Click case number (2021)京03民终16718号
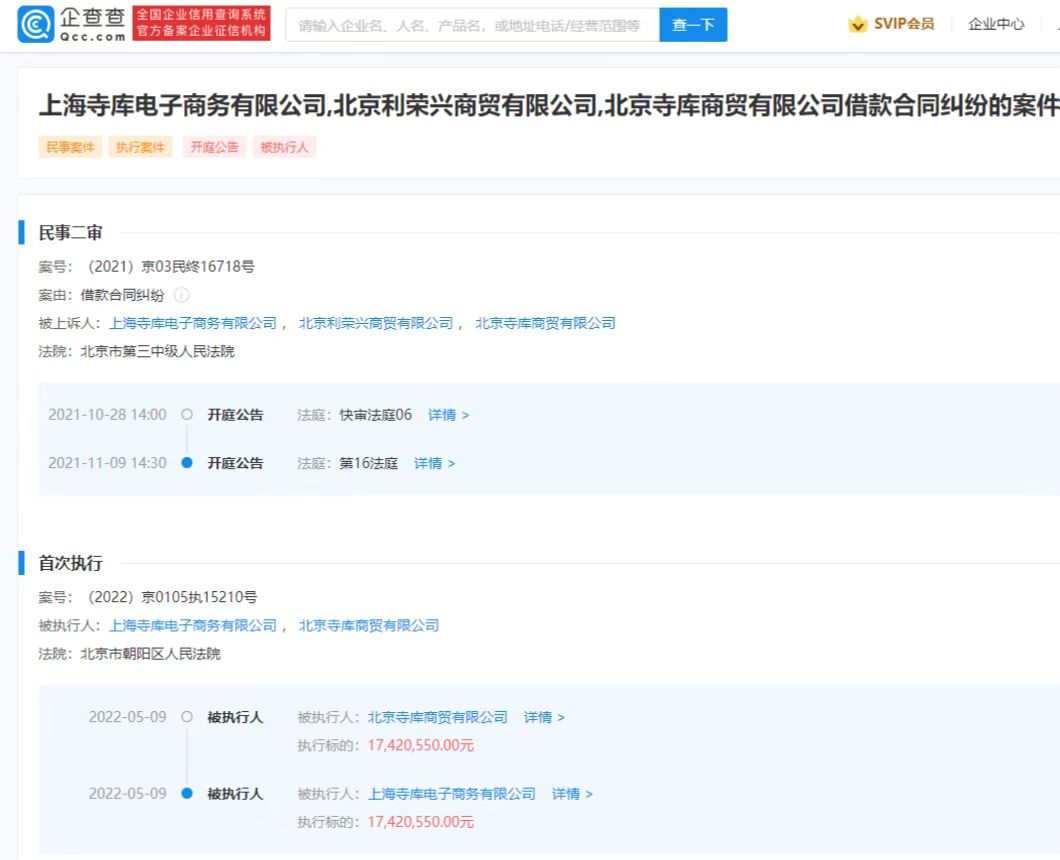 [168, 266]
